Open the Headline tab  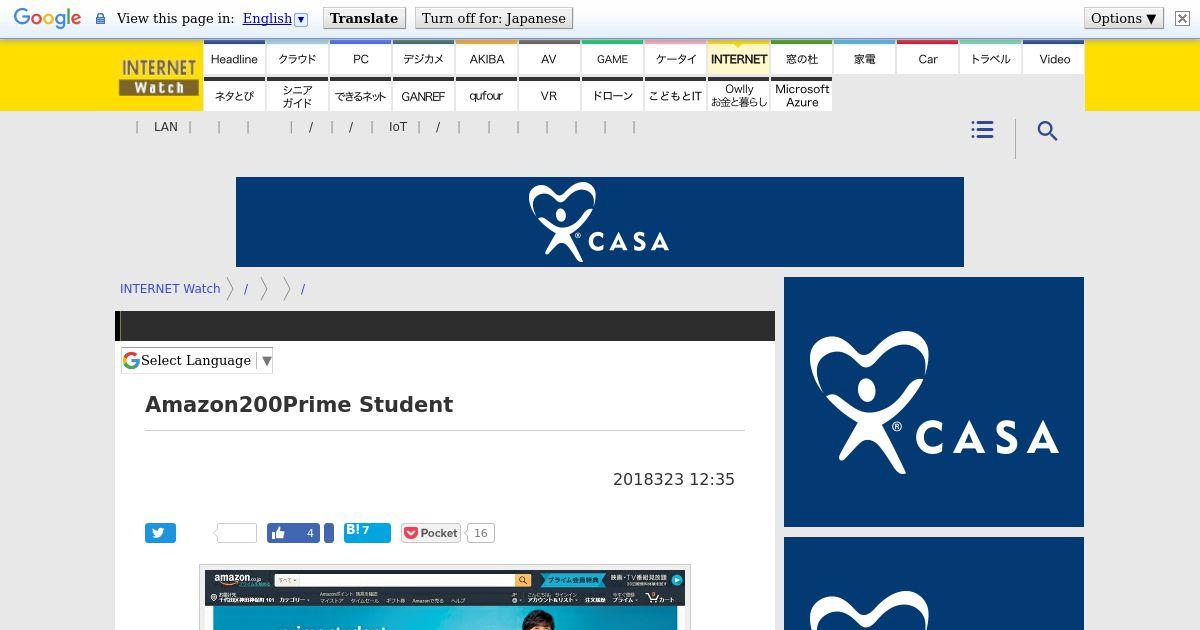point(234,58)
